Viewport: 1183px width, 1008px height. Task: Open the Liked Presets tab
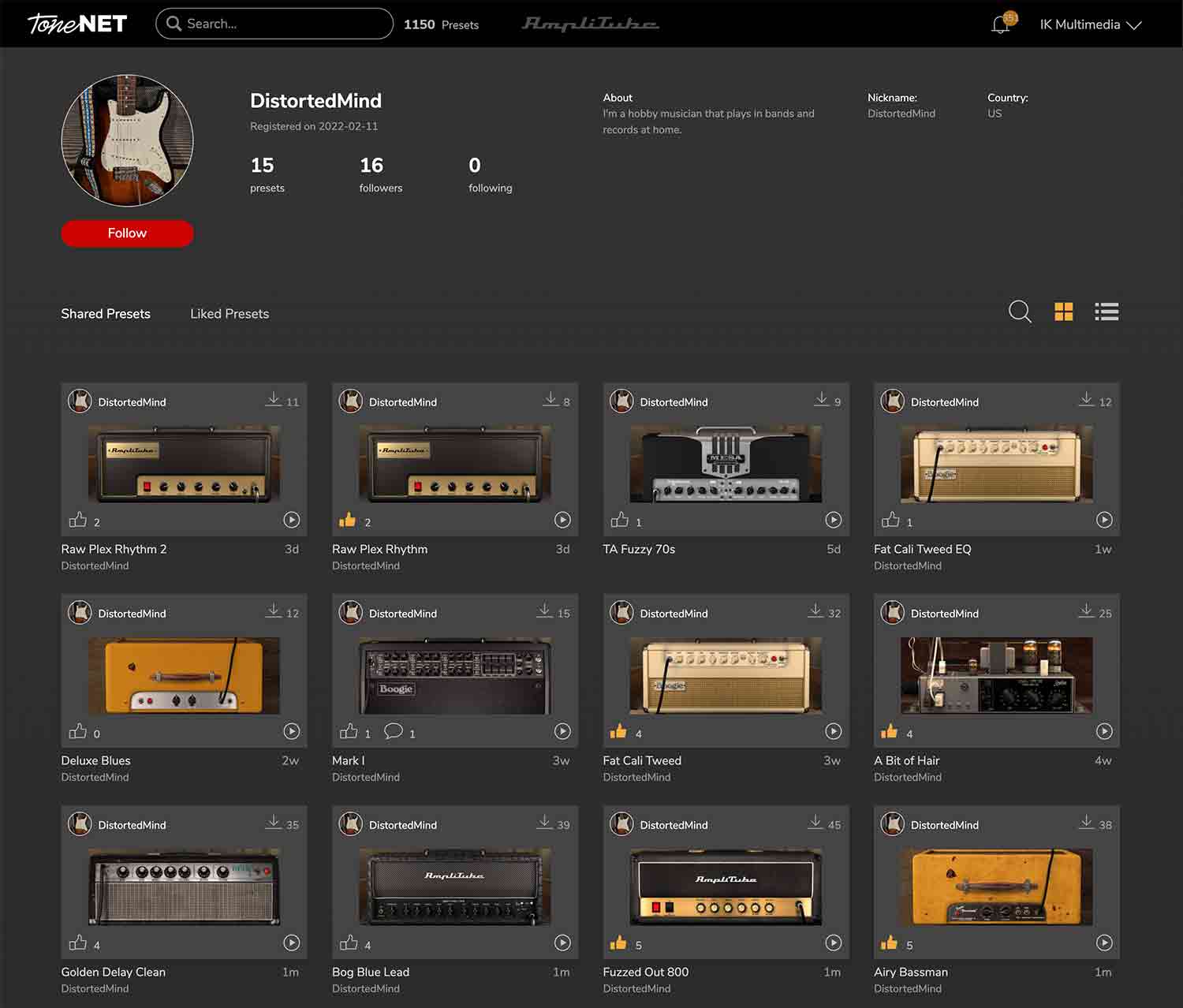click(230, 314)
